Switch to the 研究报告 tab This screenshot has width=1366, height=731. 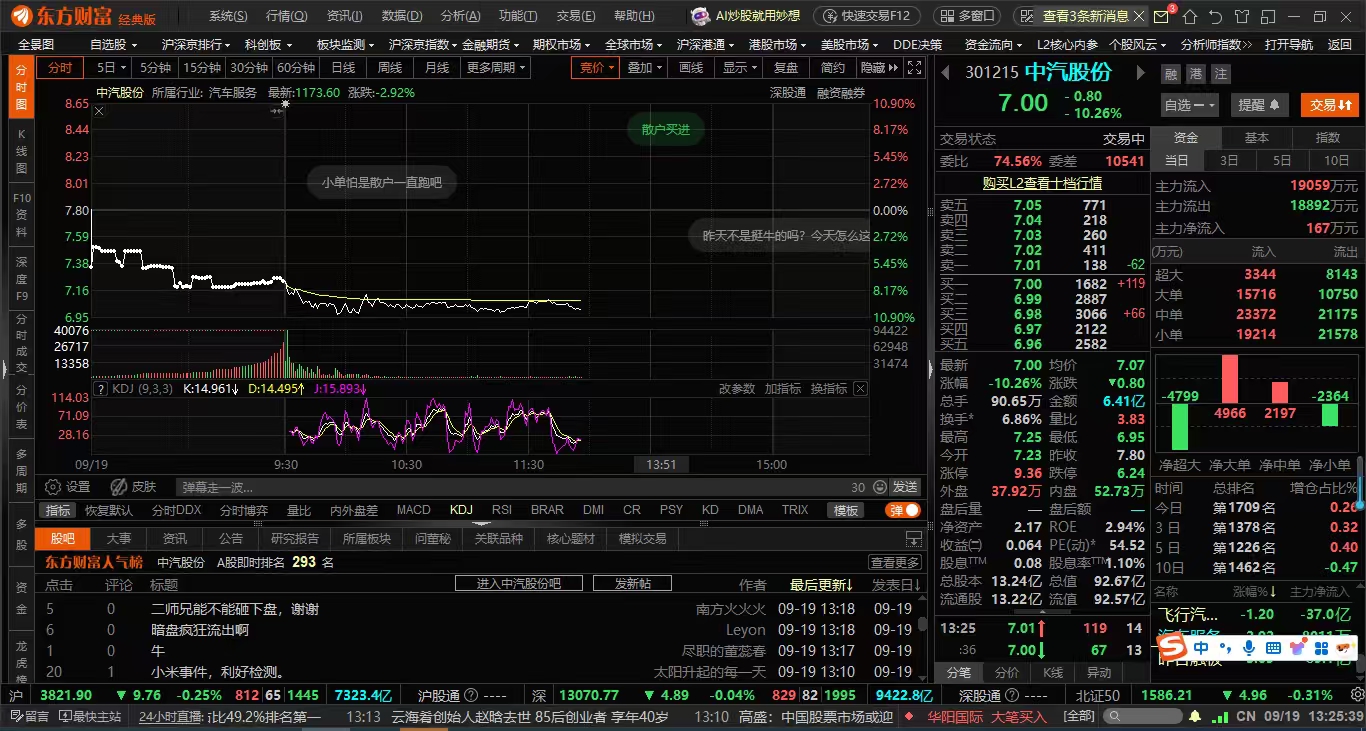point(295,538)
